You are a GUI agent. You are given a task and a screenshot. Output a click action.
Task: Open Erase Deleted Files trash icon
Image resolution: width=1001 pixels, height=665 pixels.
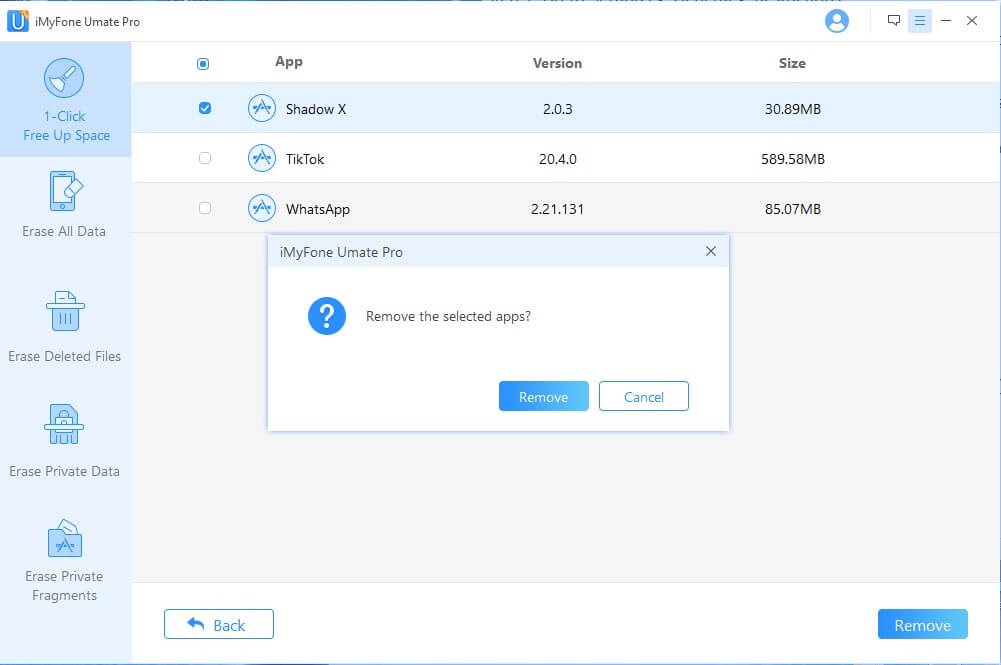pos(65,311)
